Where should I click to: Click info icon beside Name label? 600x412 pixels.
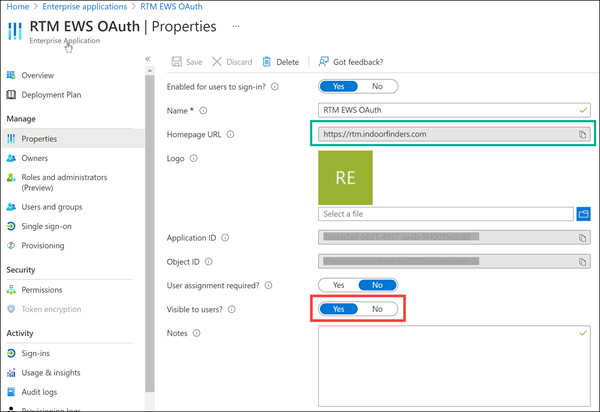(x=203, y=111)
